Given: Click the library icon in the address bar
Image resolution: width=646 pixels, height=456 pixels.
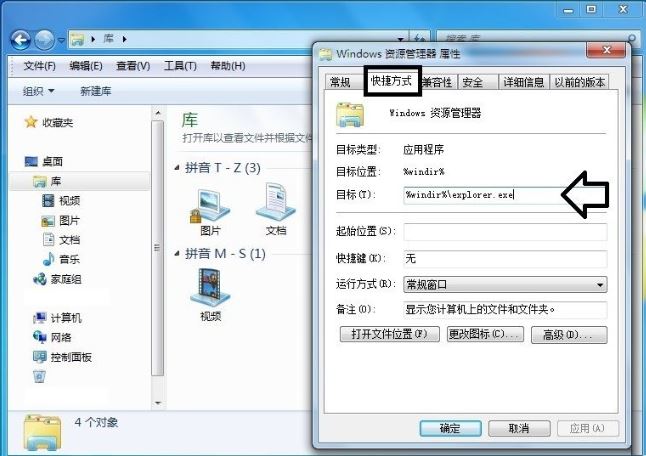Looking at the screenshot, I should point(77,39).
